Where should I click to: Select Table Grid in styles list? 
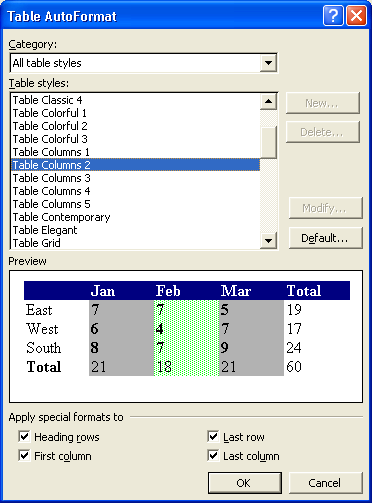pyautogui.click(x=135, y=243)
